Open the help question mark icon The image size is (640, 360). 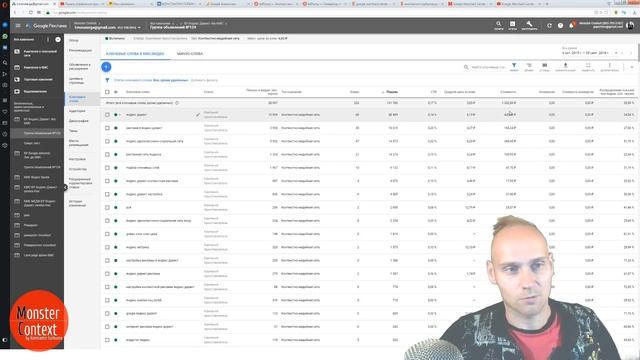point(560,26)
